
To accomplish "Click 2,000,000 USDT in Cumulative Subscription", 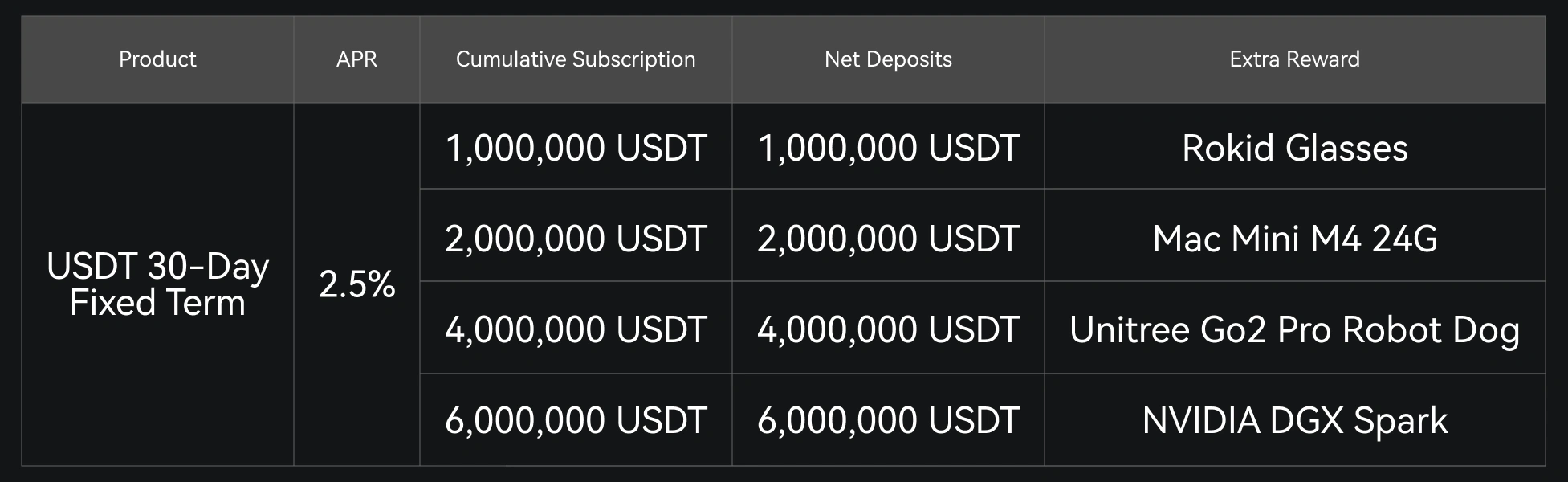I will tap(576, 239).
